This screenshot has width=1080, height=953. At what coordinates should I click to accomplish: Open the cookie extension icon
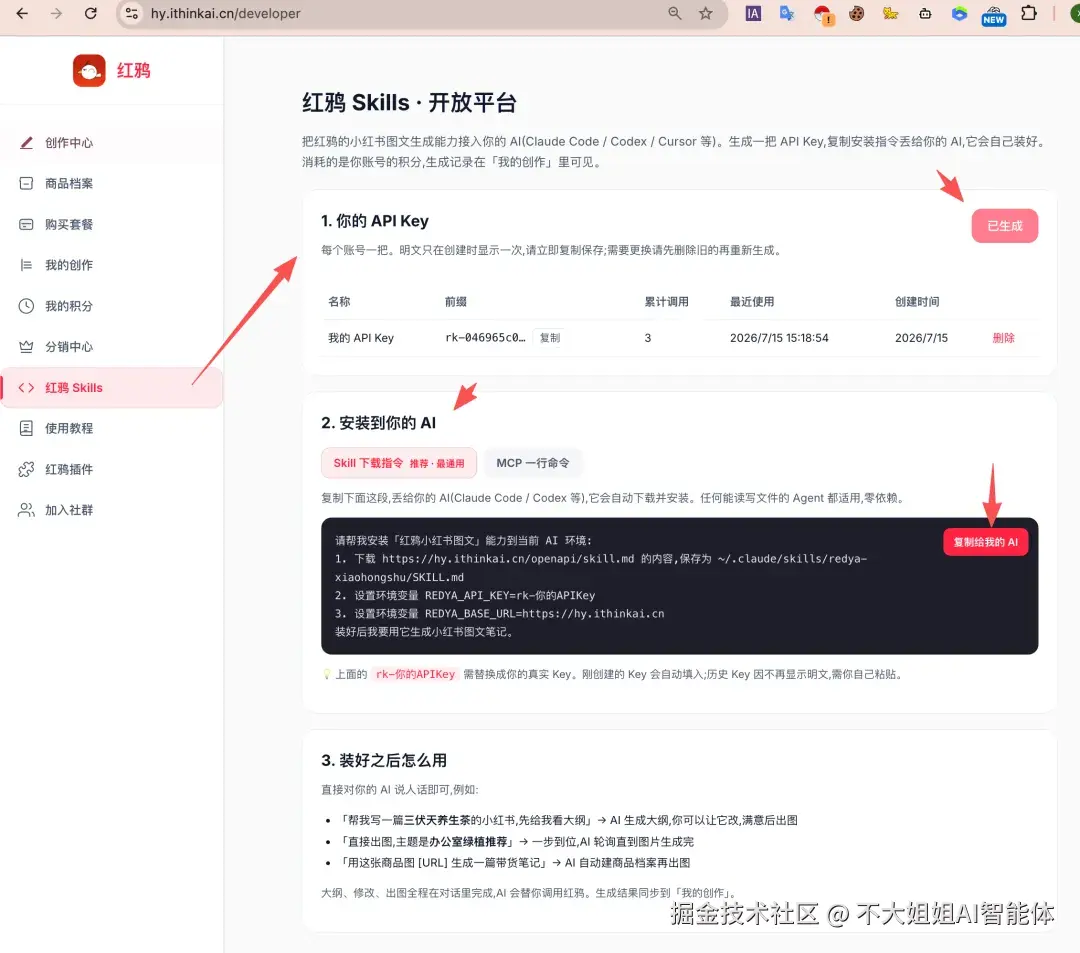coord(856,13)
